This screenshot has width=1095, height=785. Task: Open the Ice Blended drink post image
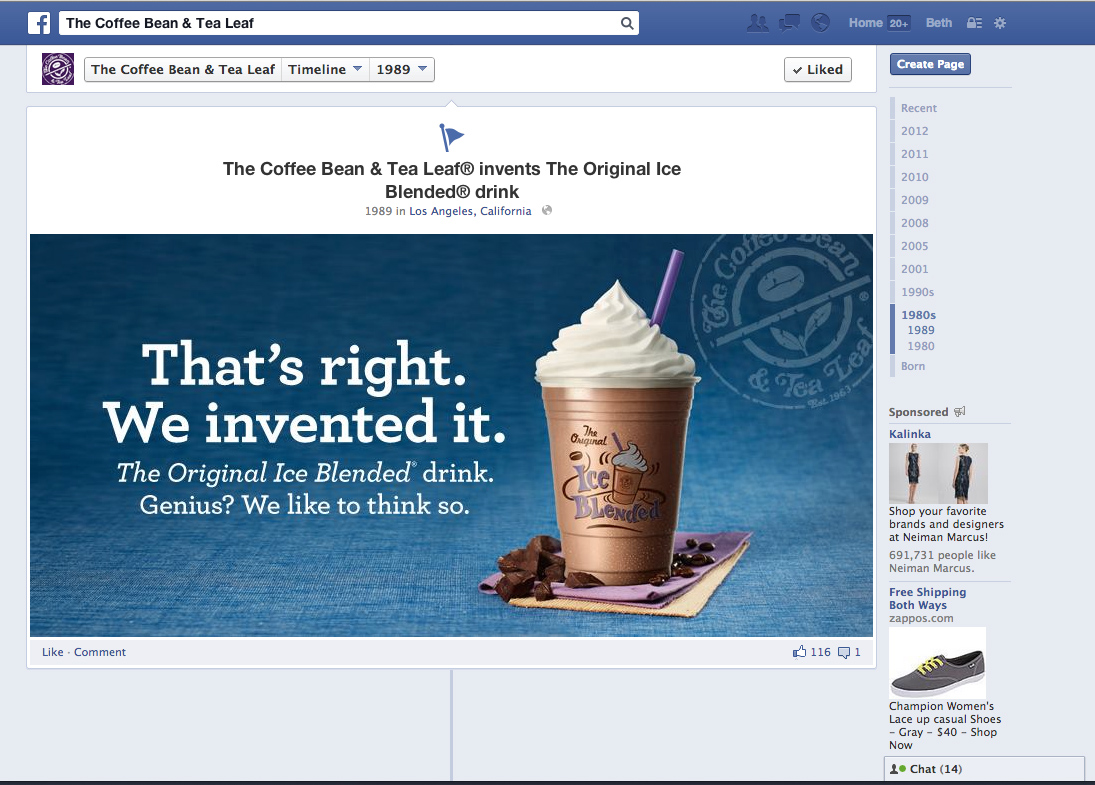451,435
